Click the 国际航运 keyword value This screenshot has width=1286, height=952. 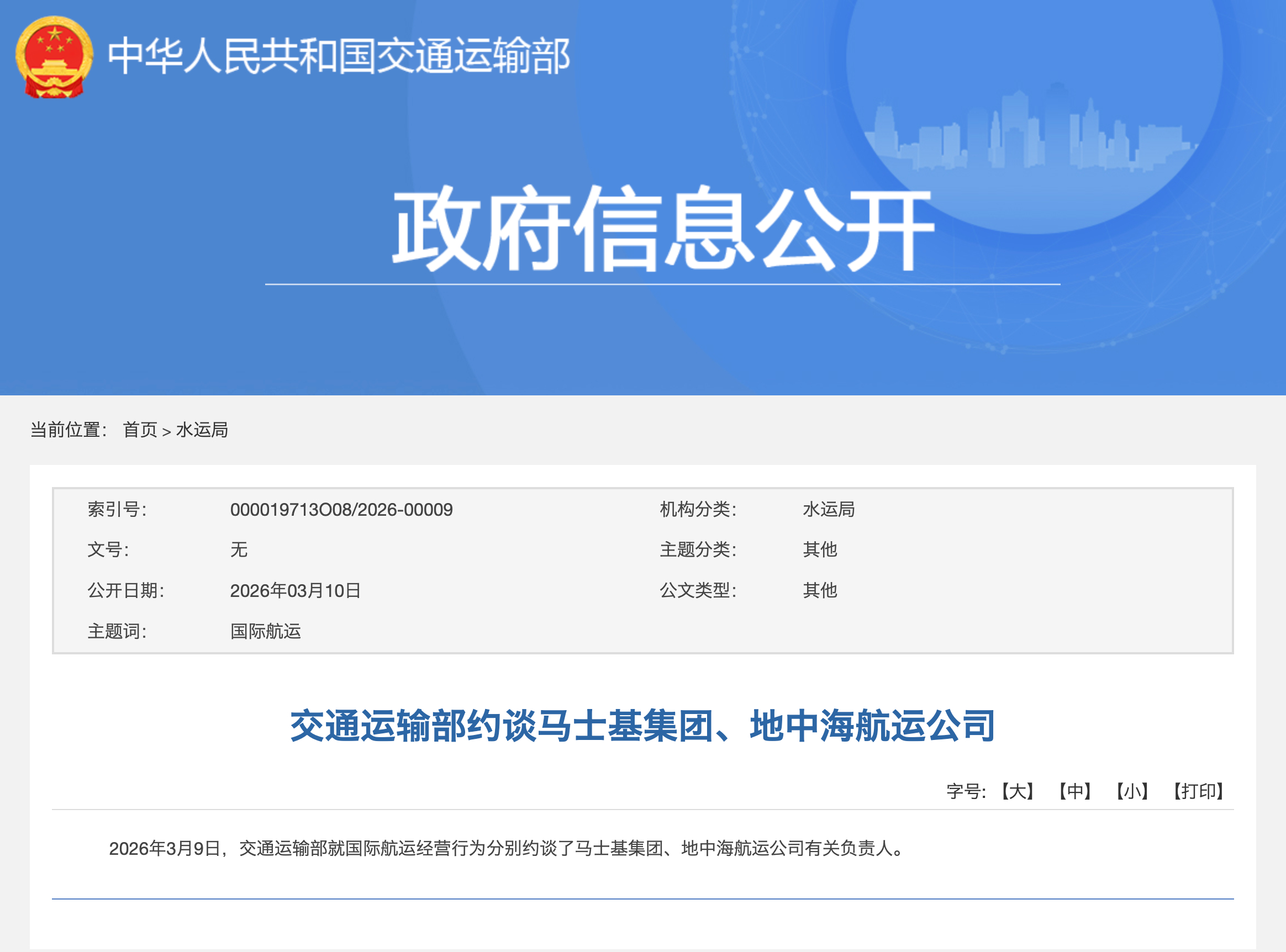(x=265, y=632)
